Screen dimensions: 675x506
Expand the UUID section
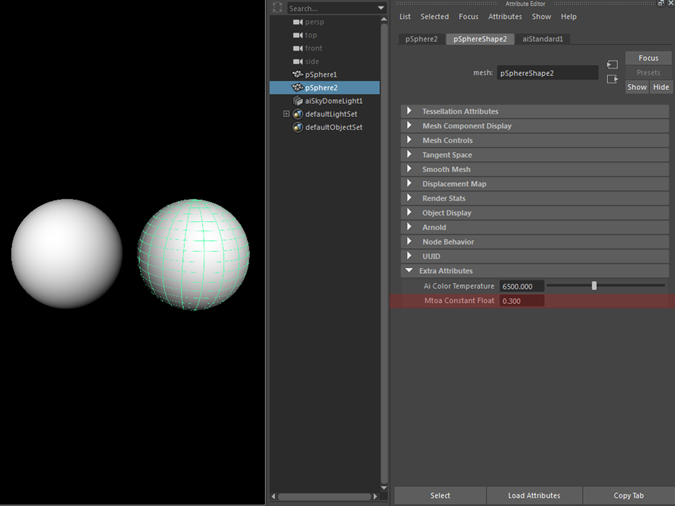point(535,256)
